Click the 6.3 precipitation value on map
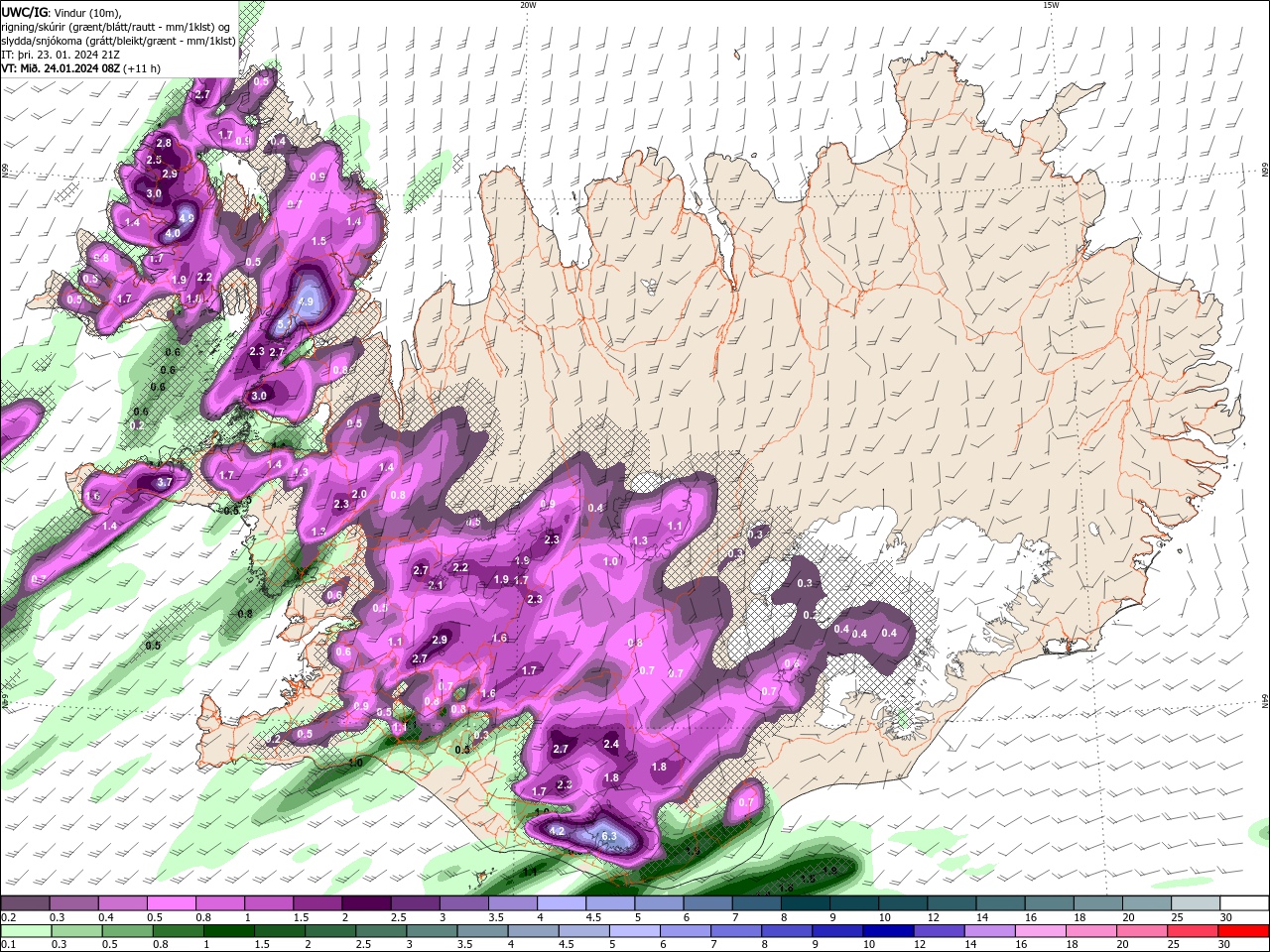This screenshot has height=952, width=1270. pos(609,837)
